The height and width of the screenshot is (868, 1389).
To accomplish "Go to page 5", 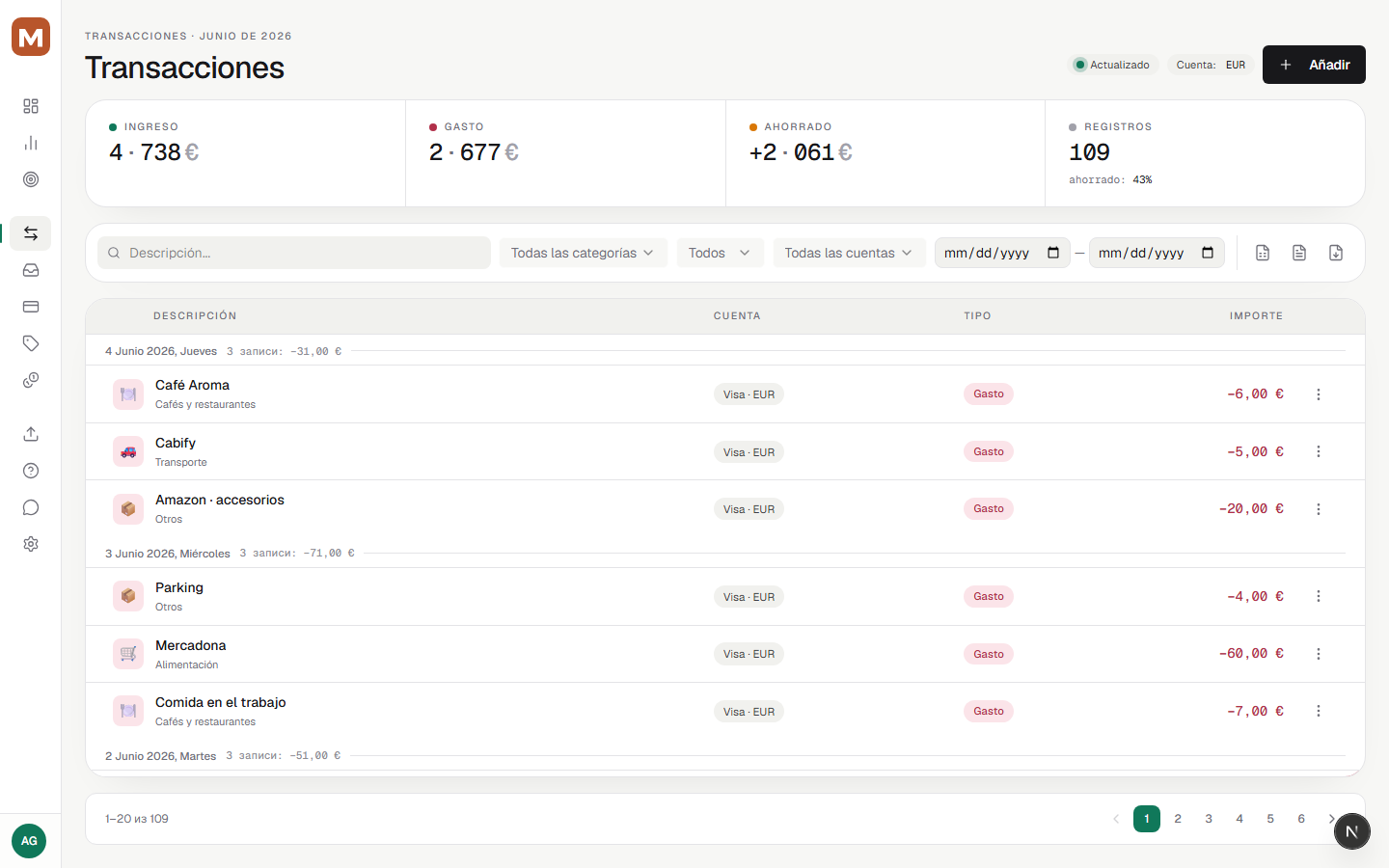I will coord(1270,819).
